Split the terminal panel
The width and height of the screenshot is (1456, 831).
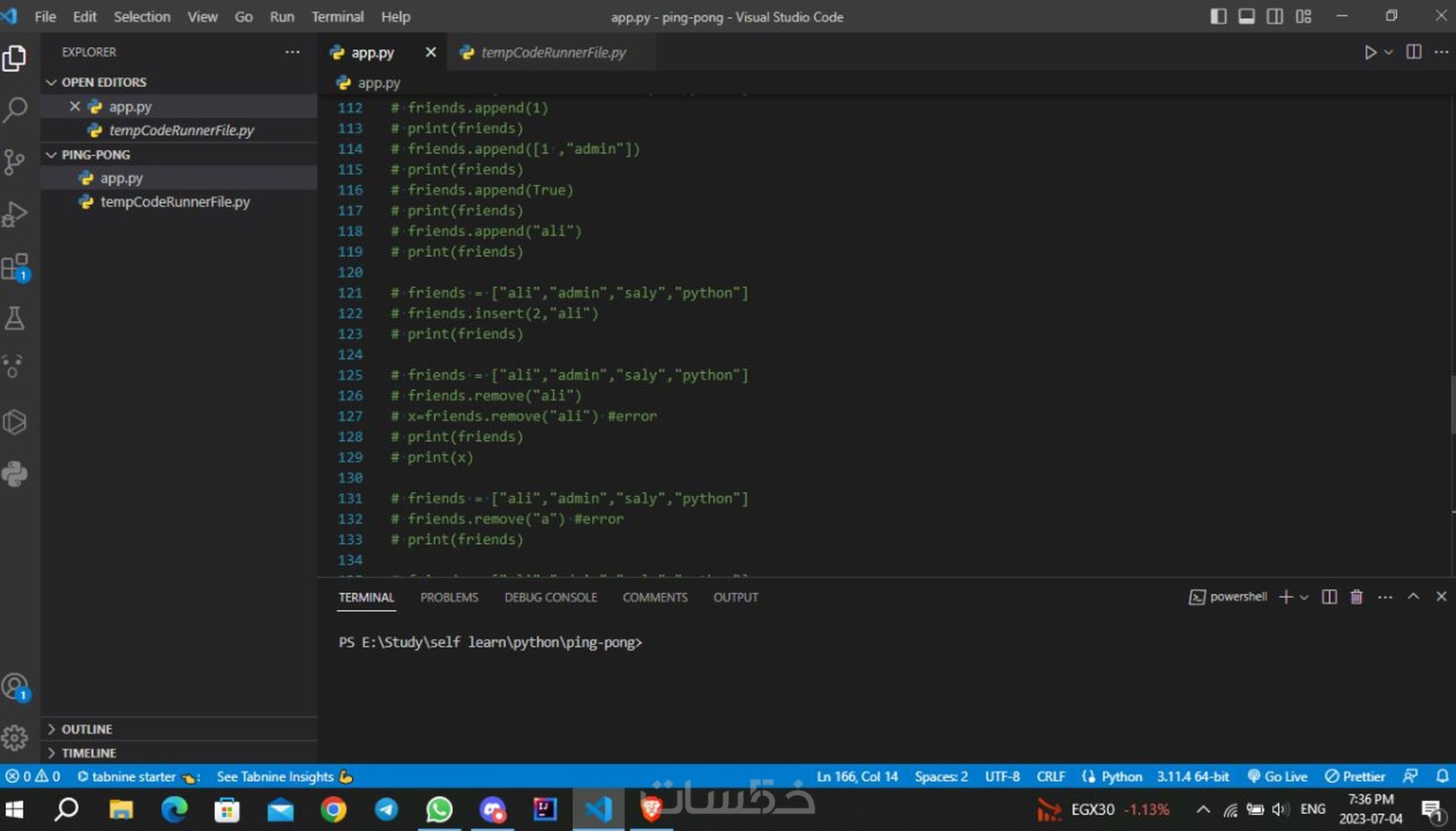coord(1329,597)
